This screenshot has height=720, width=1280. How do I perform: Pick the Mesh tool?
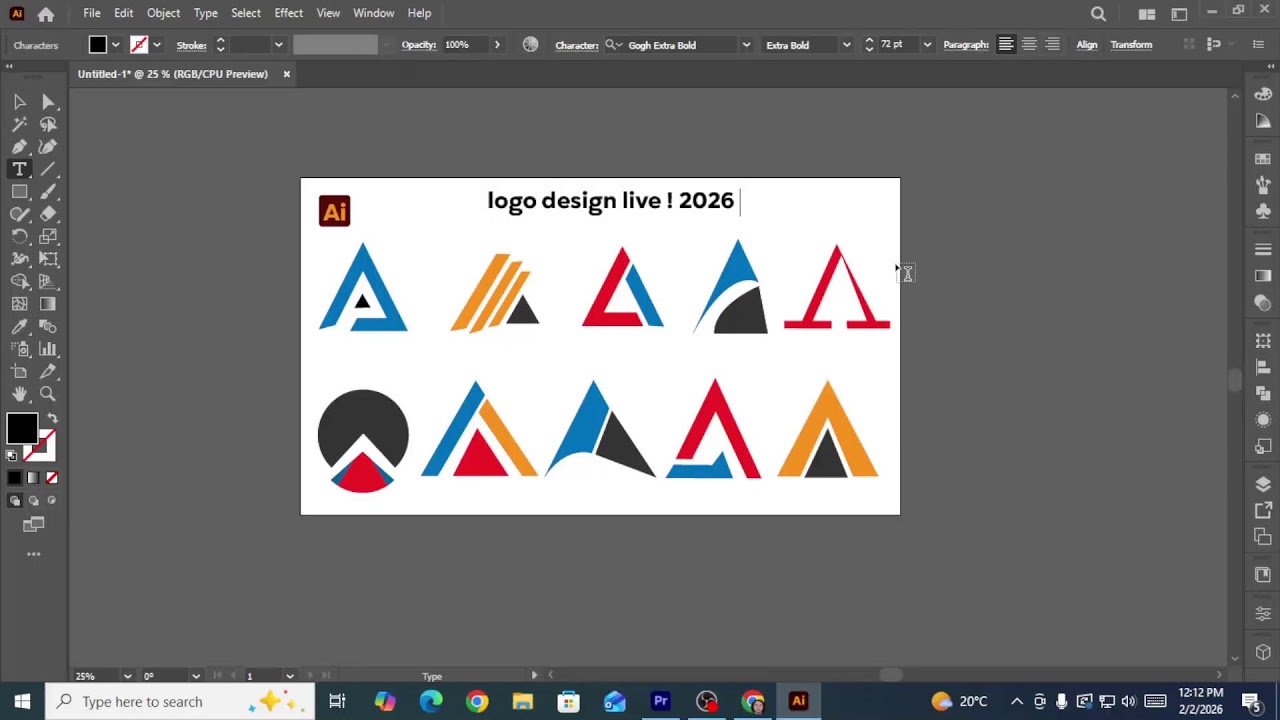click(19, 304)
